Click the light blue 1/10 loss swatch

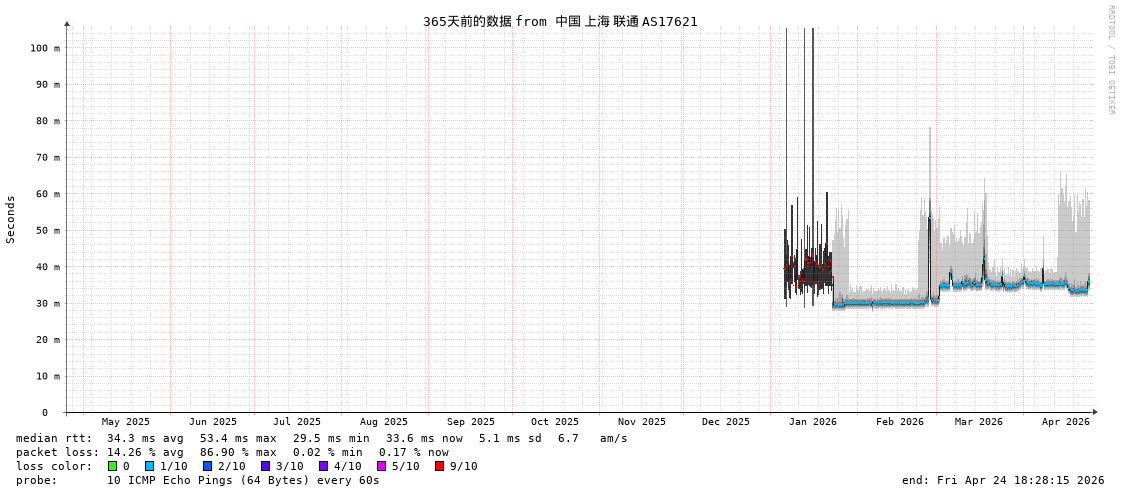coord(149,466)
